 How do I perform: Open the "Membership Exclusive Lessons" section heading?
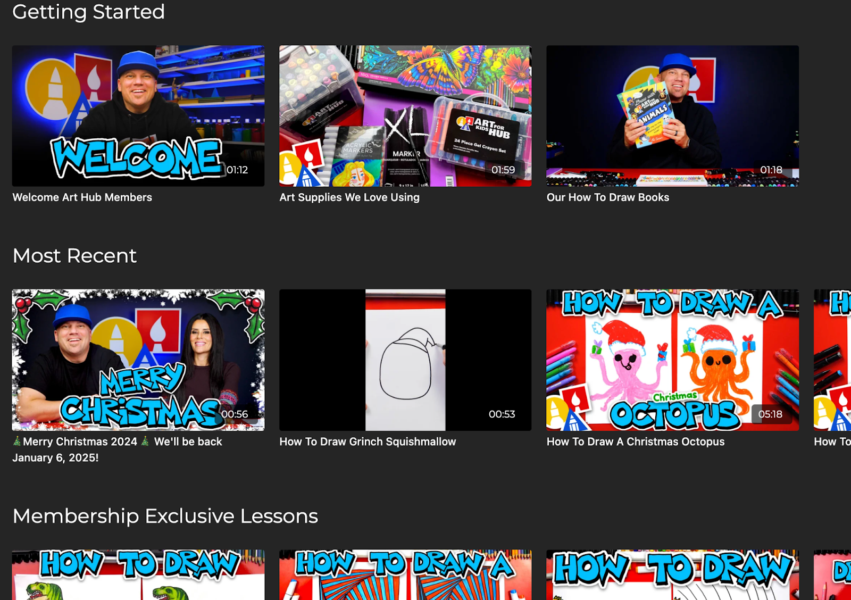click(x=165, y=516)
